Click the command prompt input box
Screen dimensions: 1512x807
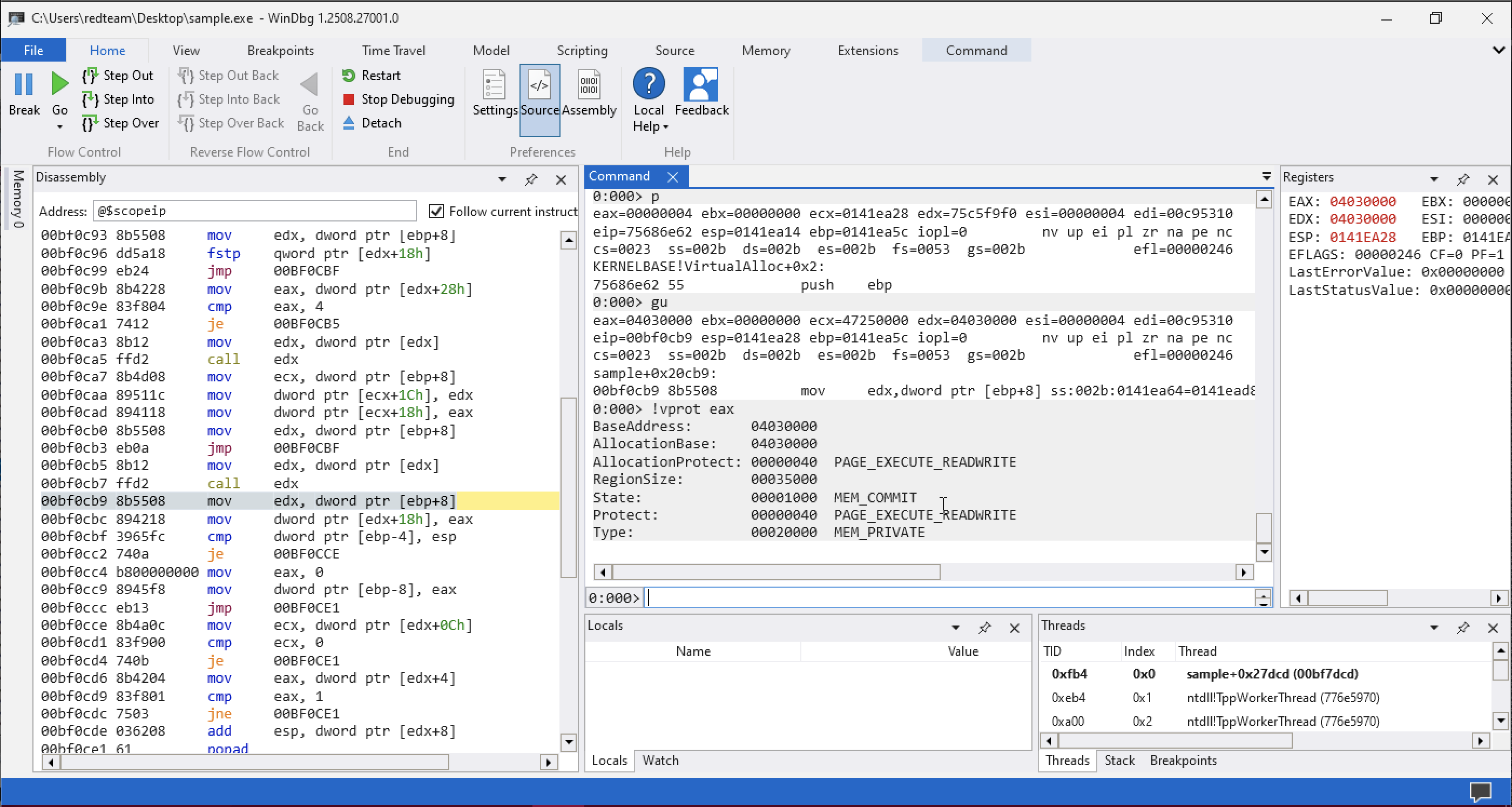(x=950, y=598)
